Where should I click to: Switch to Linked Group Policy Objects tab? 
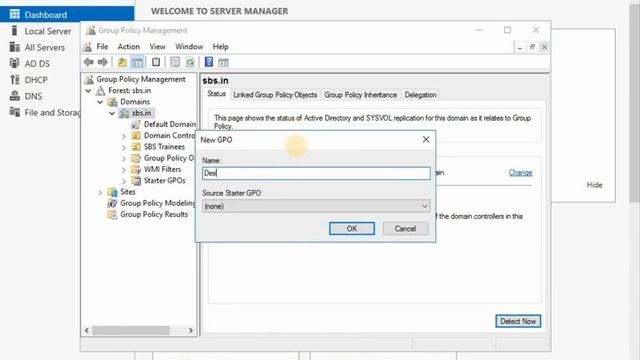pos(275,95)
